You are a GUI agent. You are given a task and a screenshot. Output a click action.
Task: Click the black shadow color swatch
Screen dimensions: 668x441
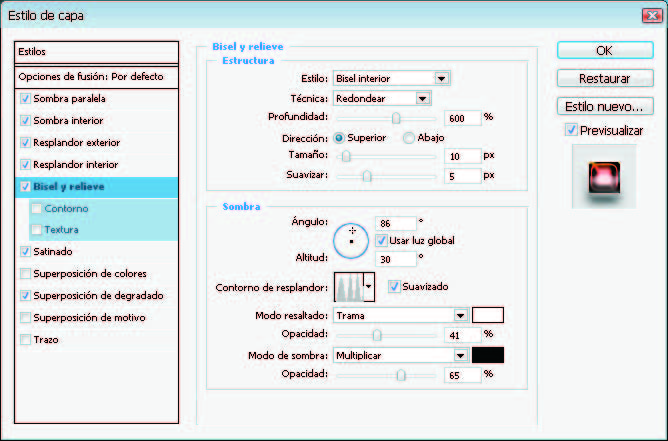pos(488,355)
